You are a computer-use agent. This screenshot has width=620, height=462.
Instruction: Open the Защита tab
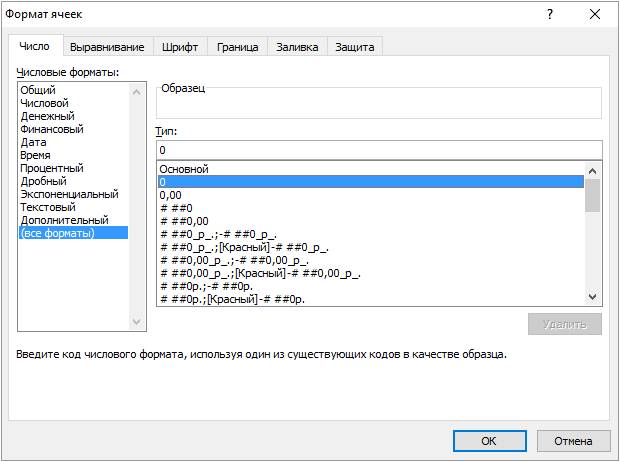(x=354, y=47)
